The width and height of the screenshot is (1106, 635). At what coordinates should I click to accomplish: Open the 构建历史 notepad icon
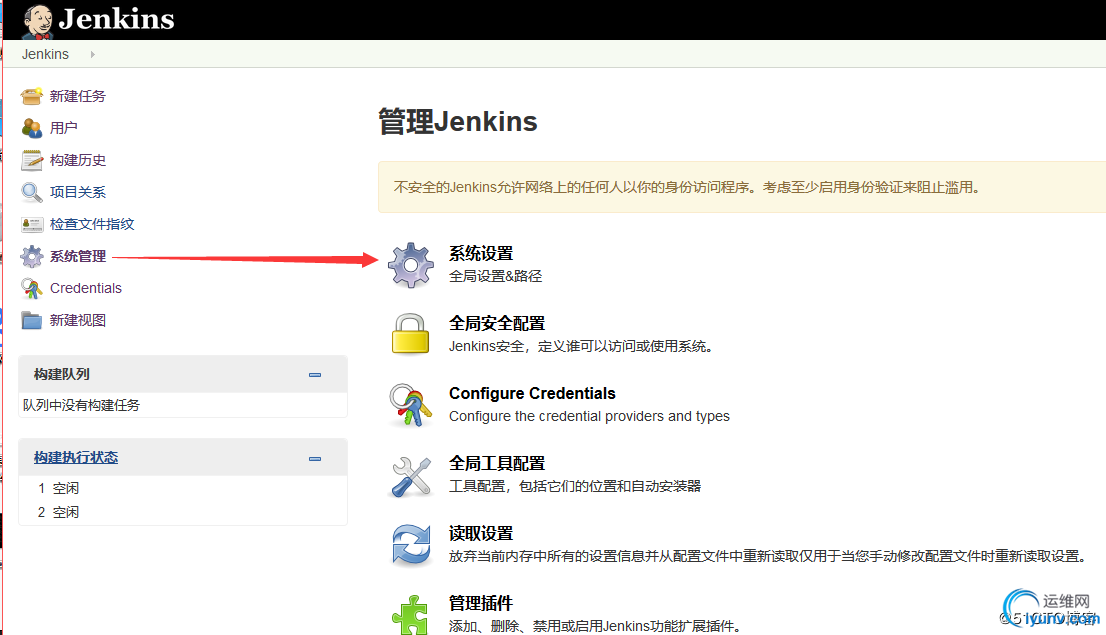(x=32, y=160)
